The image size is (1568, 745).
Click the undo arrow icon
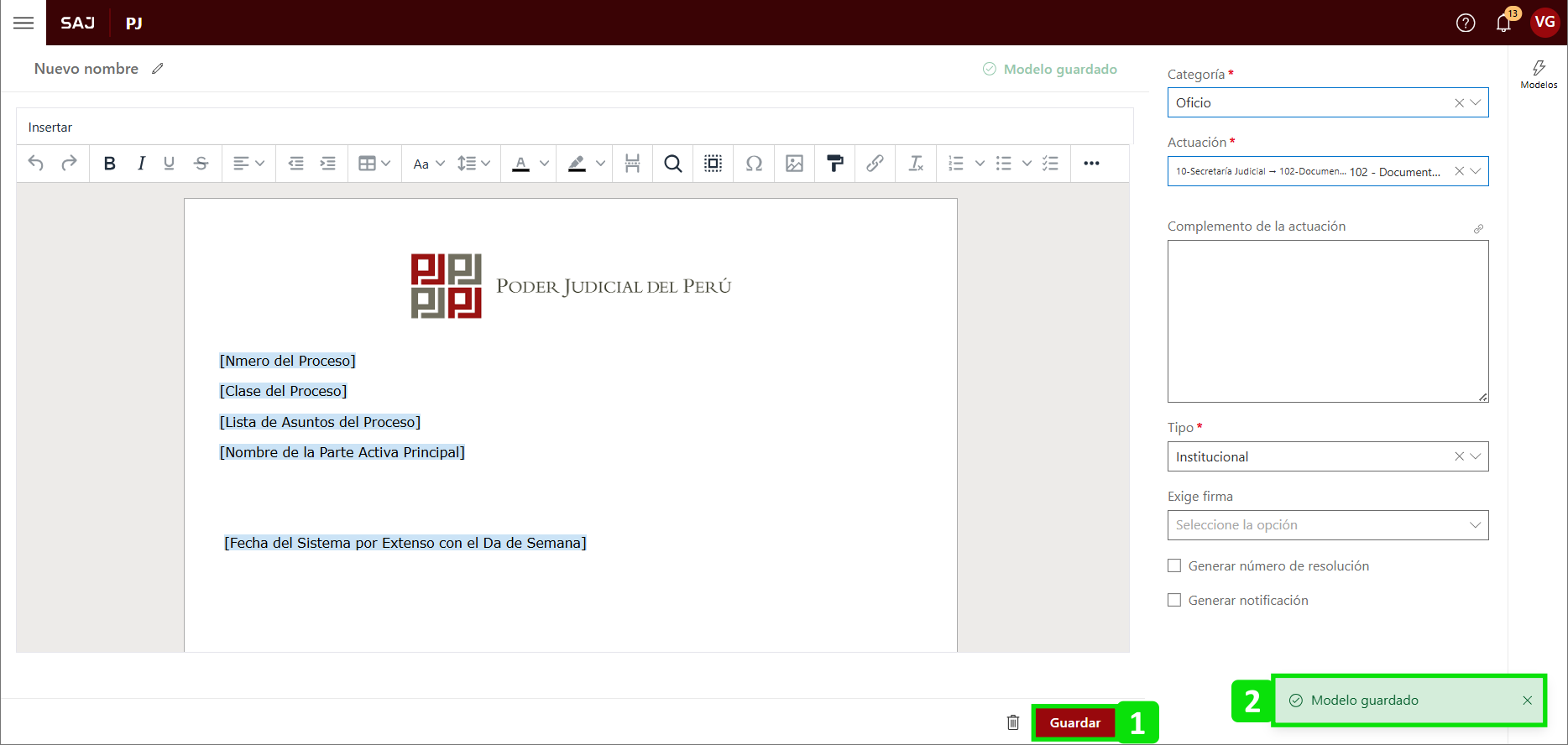[36, 164]
